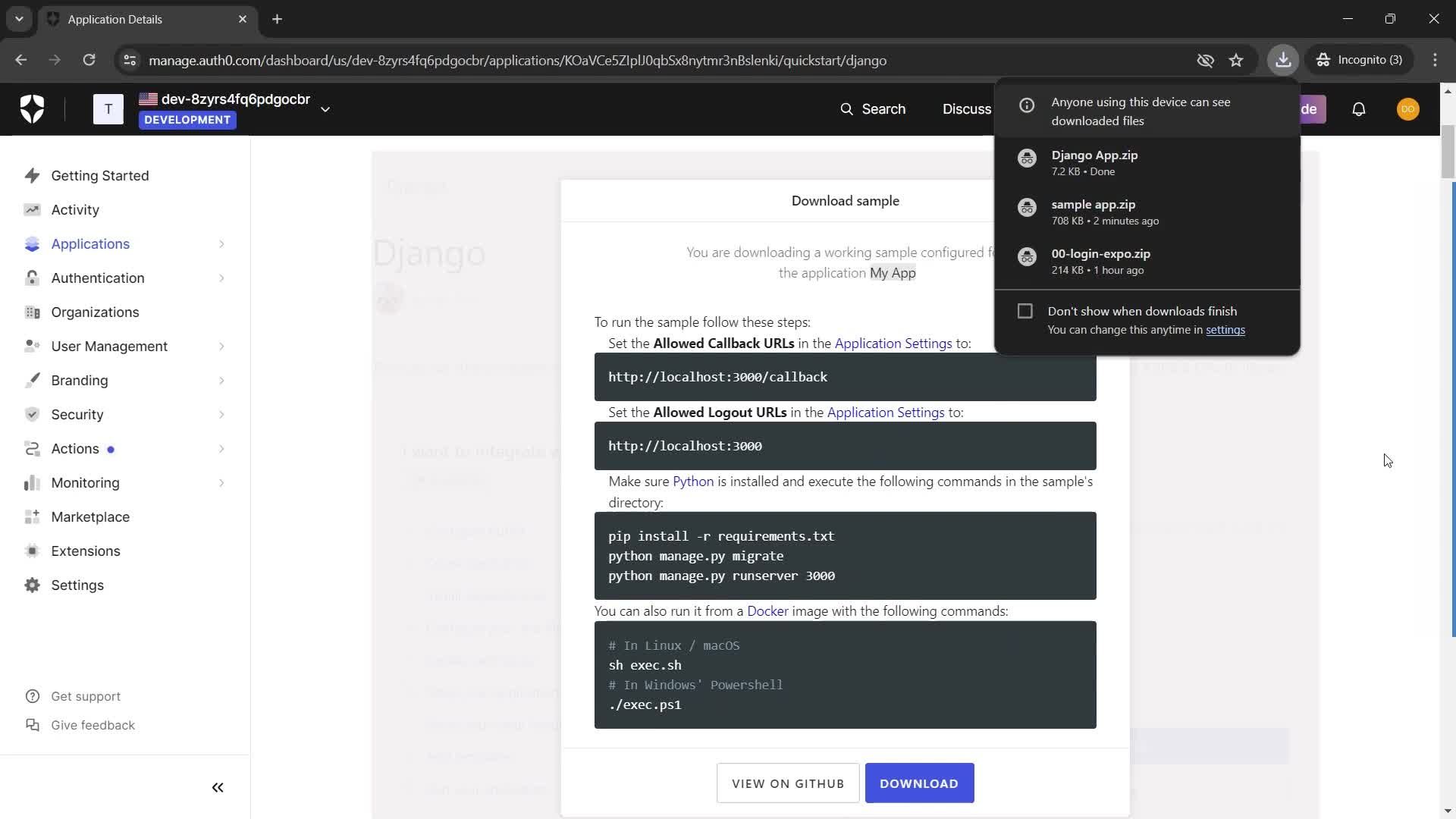This screenshot has height=819, width=1456.
Task: Click the tracking protection eye icon
Action: coord(1205,60)
